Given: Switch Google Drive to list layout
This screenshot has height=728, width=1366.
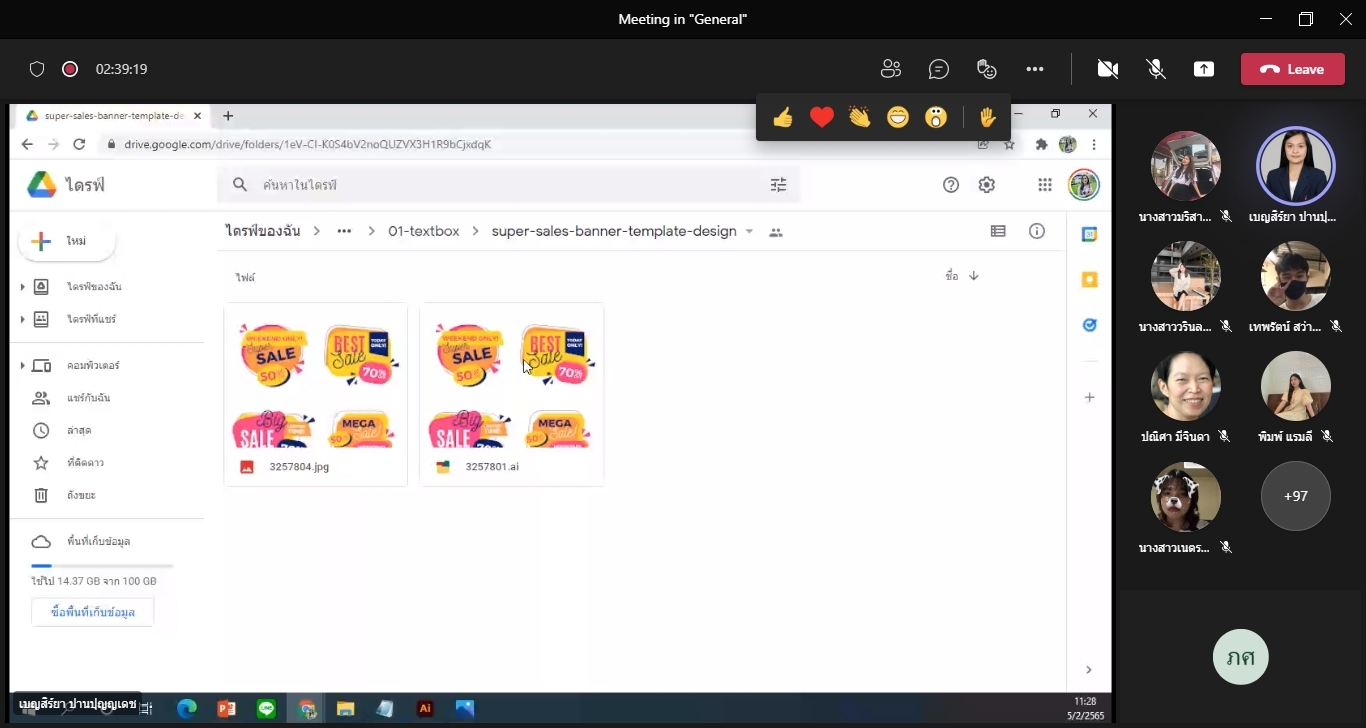Looking at the screenshot, I should (998, 231).
